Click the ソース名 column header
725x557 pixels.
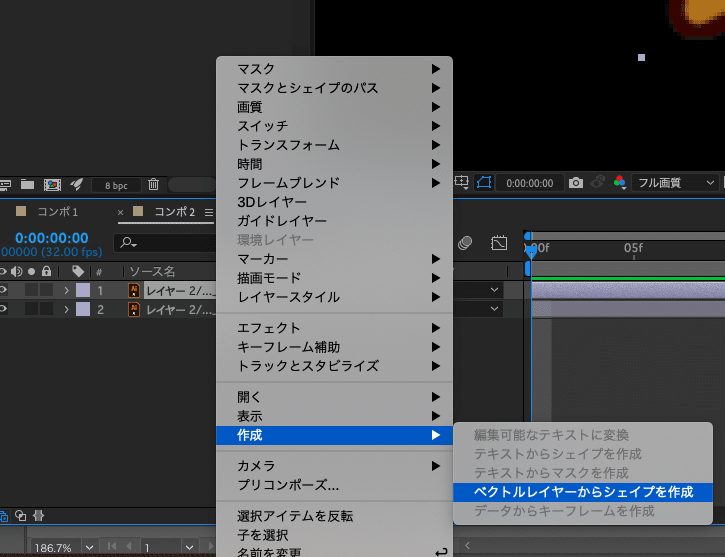152,271
